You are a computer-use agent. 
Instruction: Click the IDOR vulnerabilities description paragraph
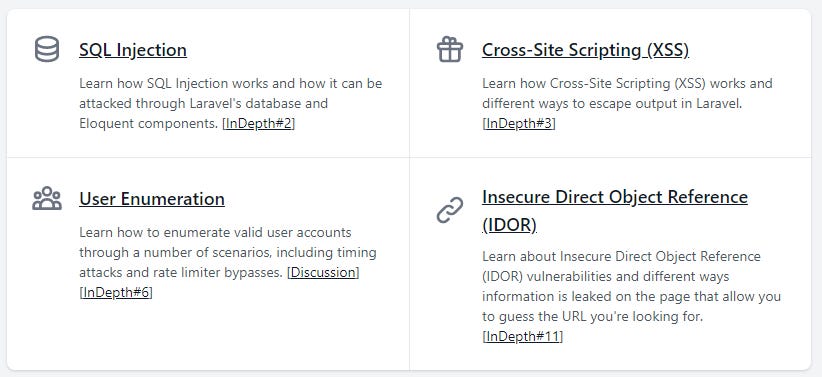click(632, 296)
